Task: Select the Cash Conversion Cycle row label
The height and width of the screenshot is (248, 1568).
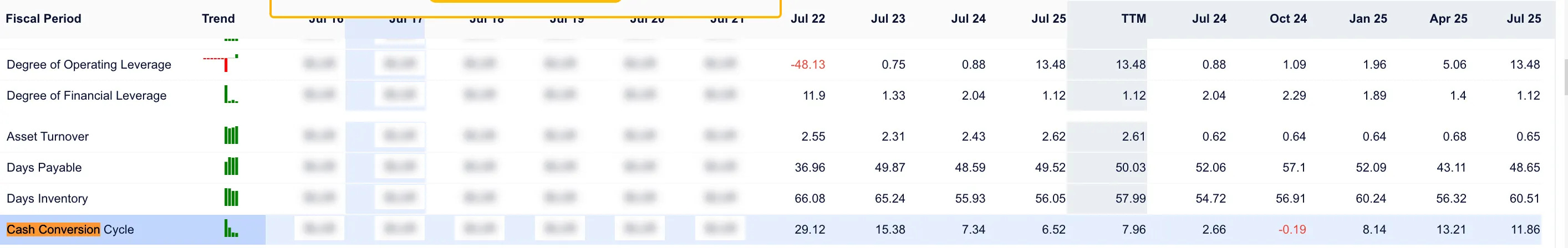Action: [70, 230]
